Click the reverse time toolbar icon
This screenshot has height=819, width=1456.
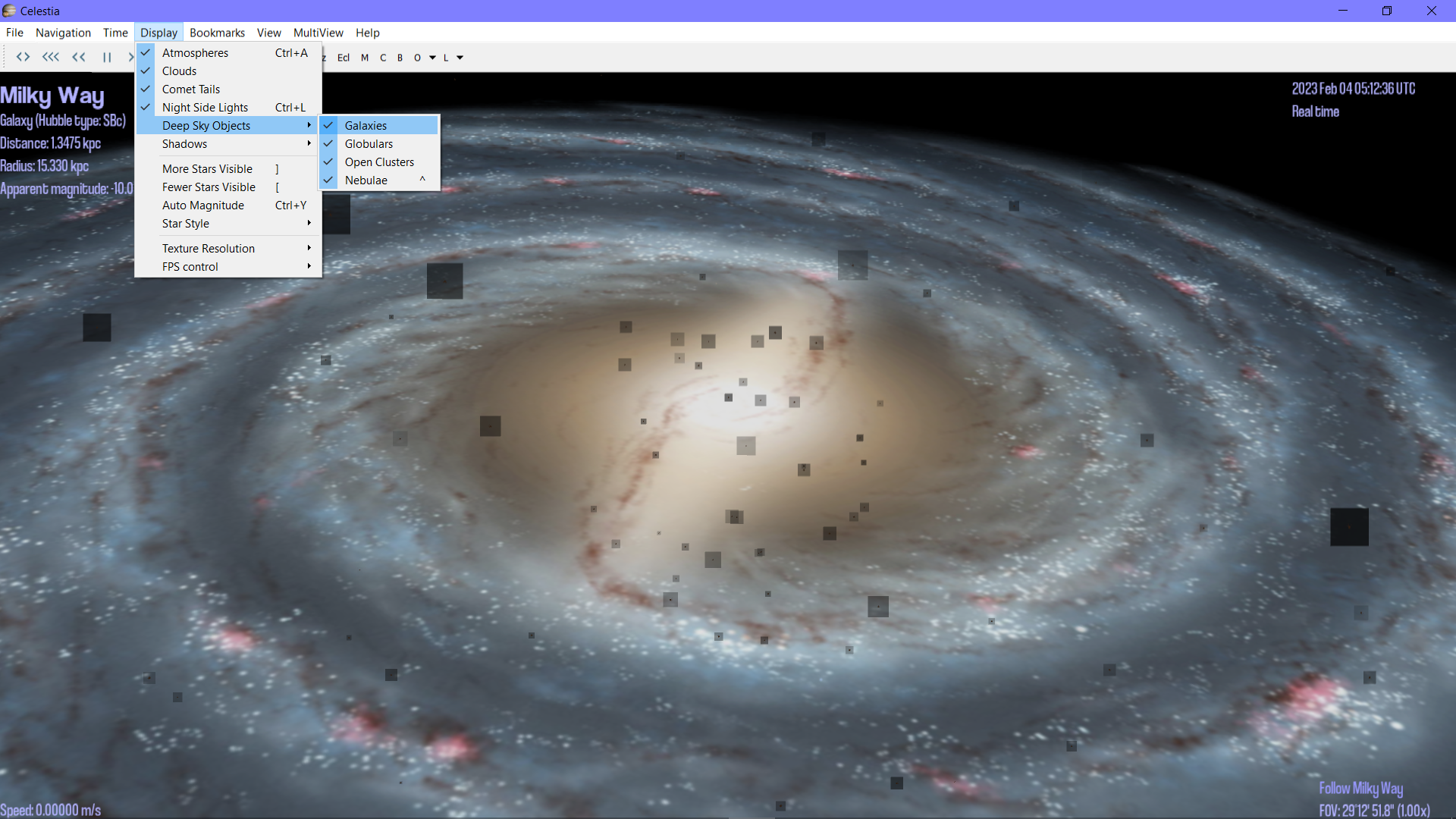point(23,57)
